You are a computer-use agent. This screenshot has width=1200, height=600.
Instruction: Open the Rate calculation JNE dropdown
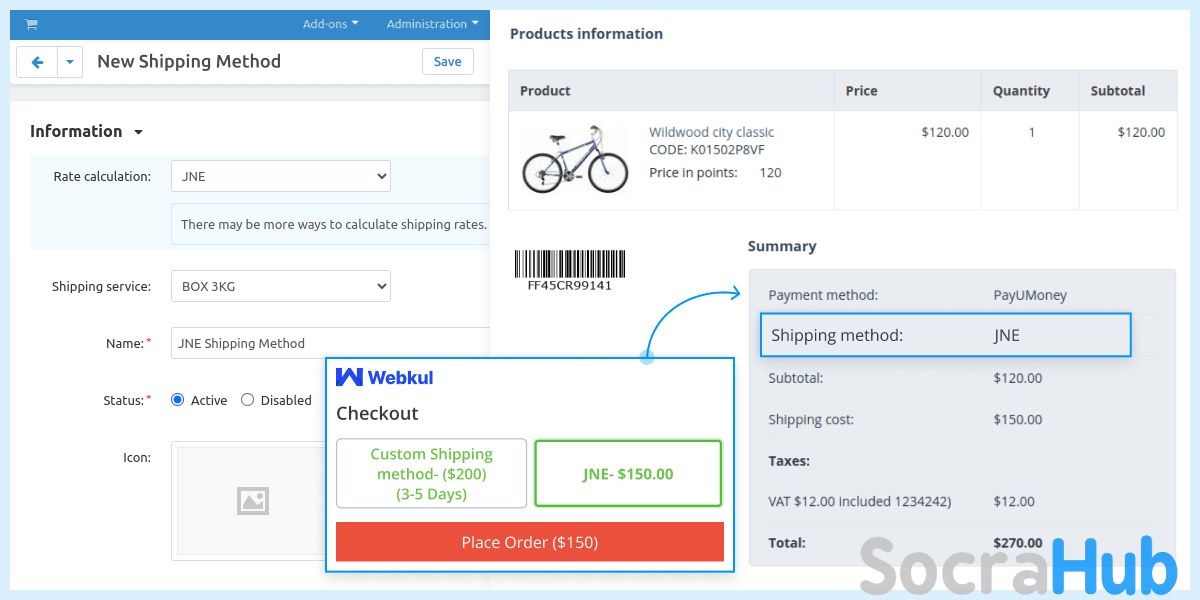click(281, 176)
